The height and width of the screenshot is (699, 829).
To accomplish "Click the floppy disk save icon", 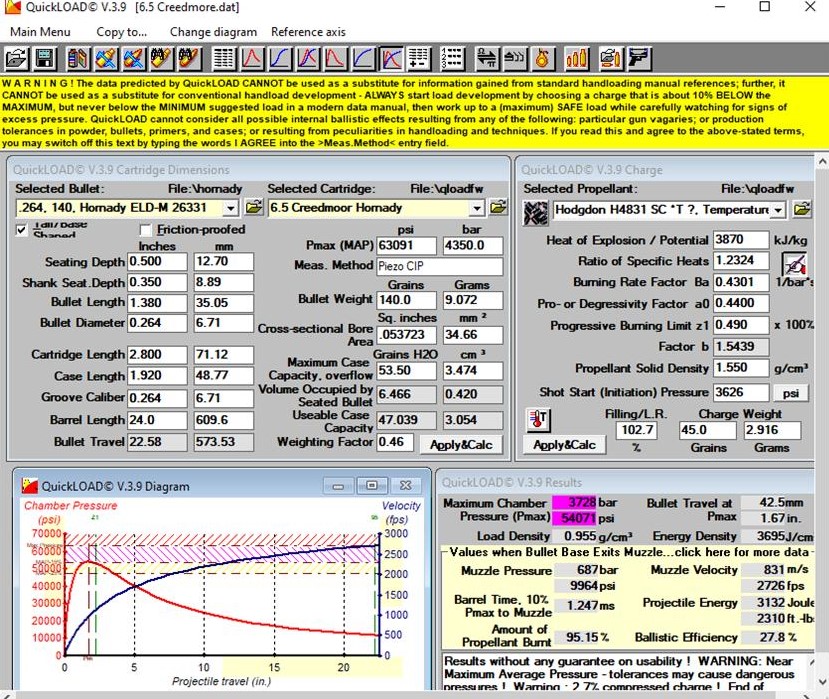I will pos(45,58).
